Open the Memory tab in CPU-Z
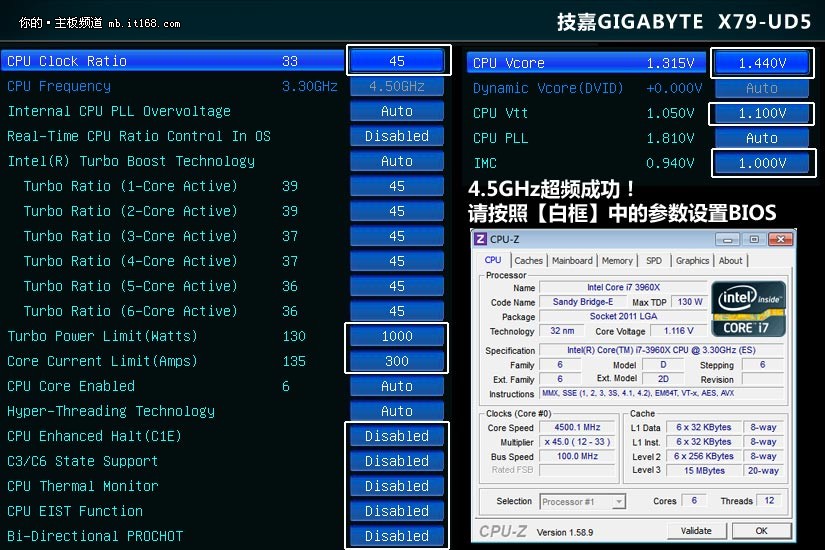 [x=617, y=260]
